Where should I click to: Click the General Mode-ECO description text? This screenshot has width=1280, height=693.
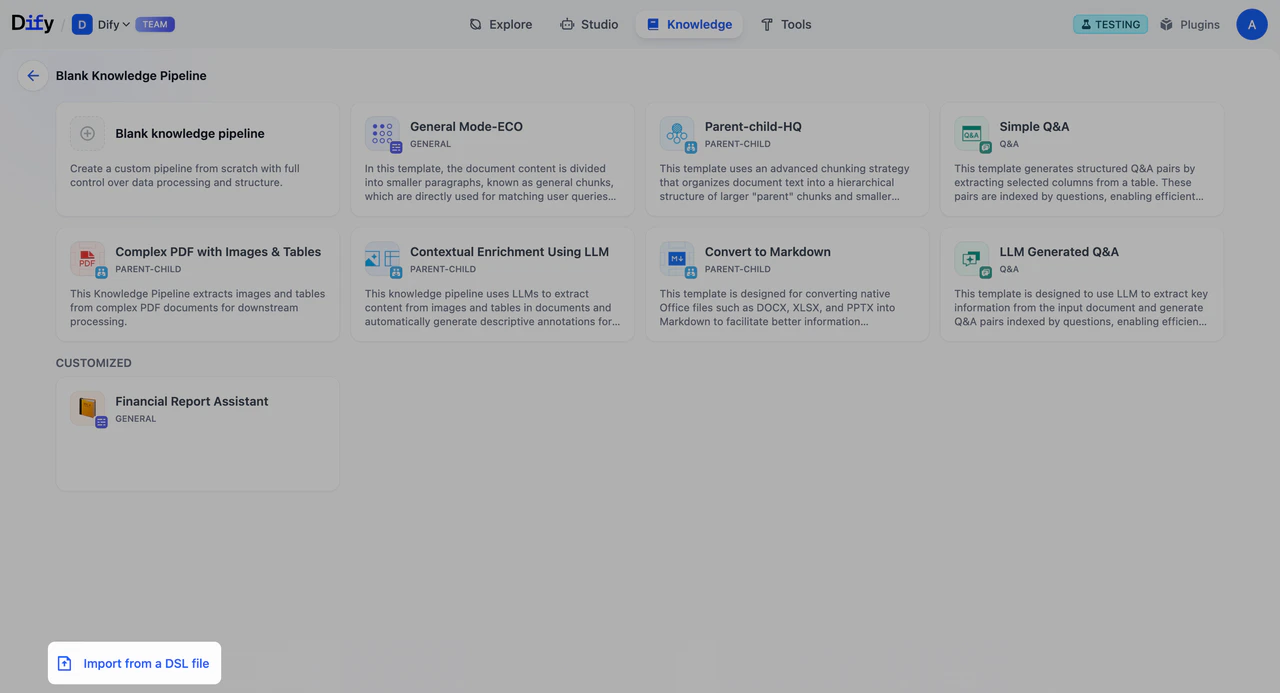490,182
